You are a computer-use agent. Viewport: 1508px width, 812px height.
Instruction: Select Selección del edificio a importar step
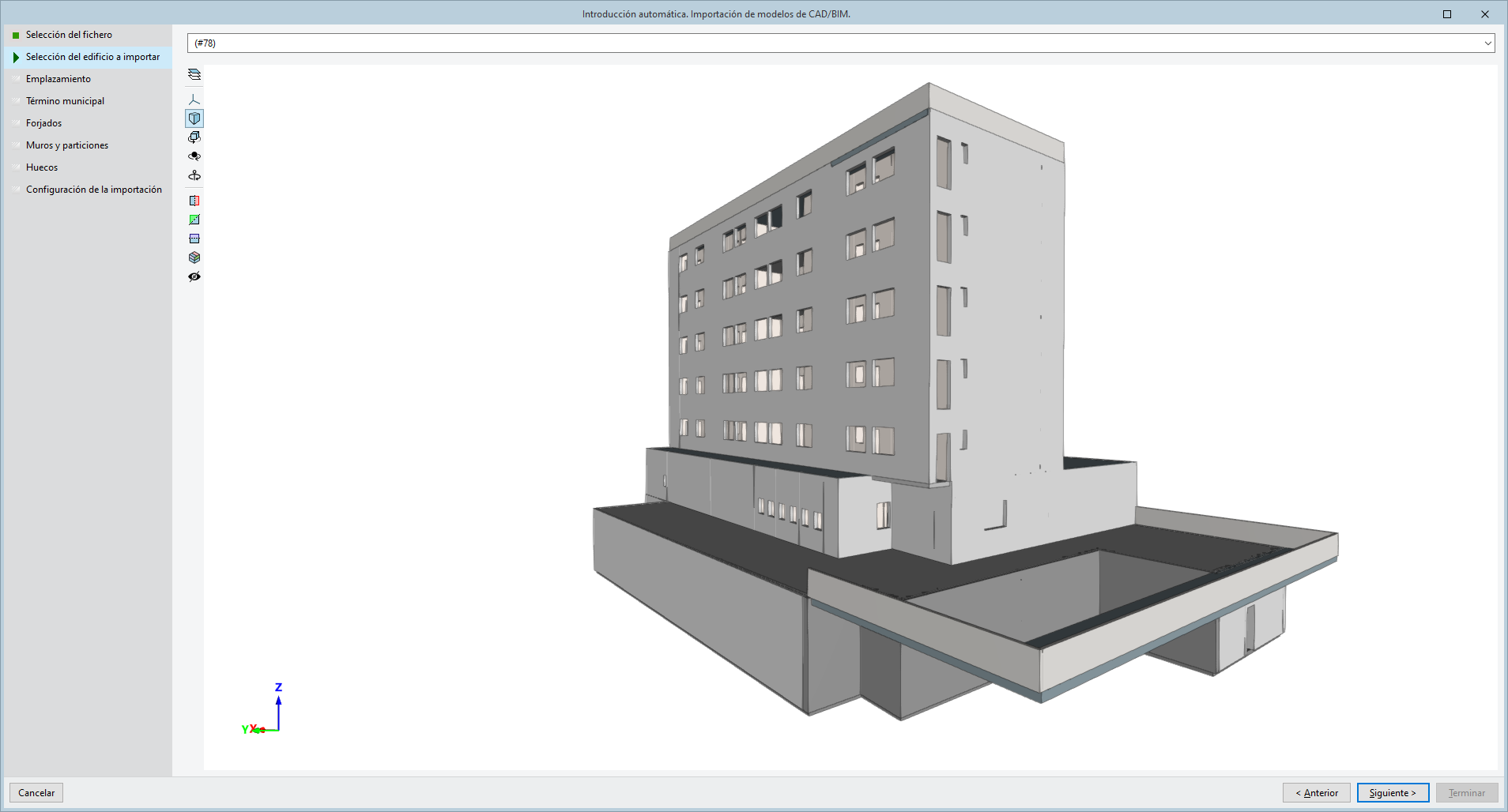click(88, 57)
